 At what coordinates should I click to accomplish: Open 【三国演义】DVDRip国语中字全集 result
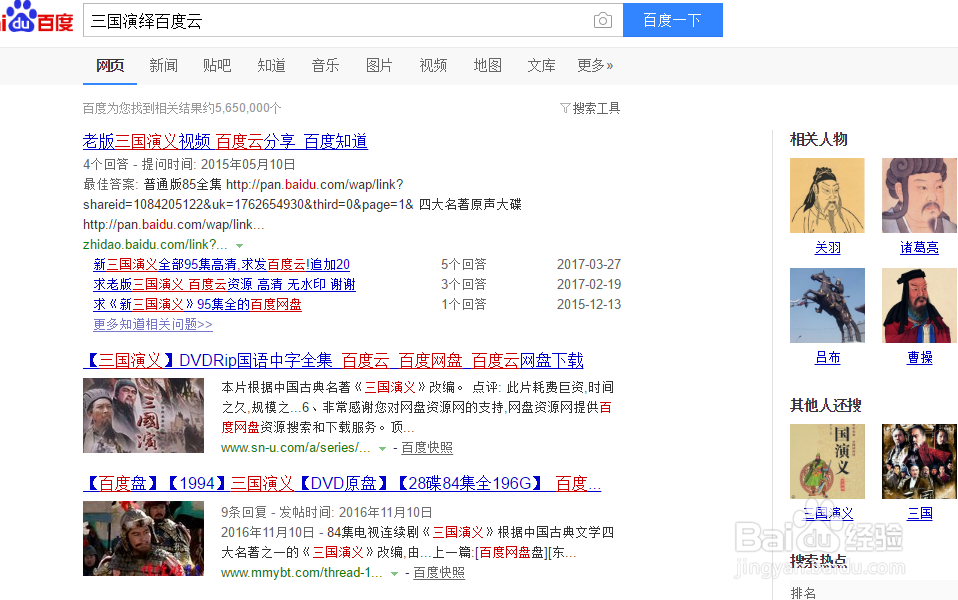(333, 360)
